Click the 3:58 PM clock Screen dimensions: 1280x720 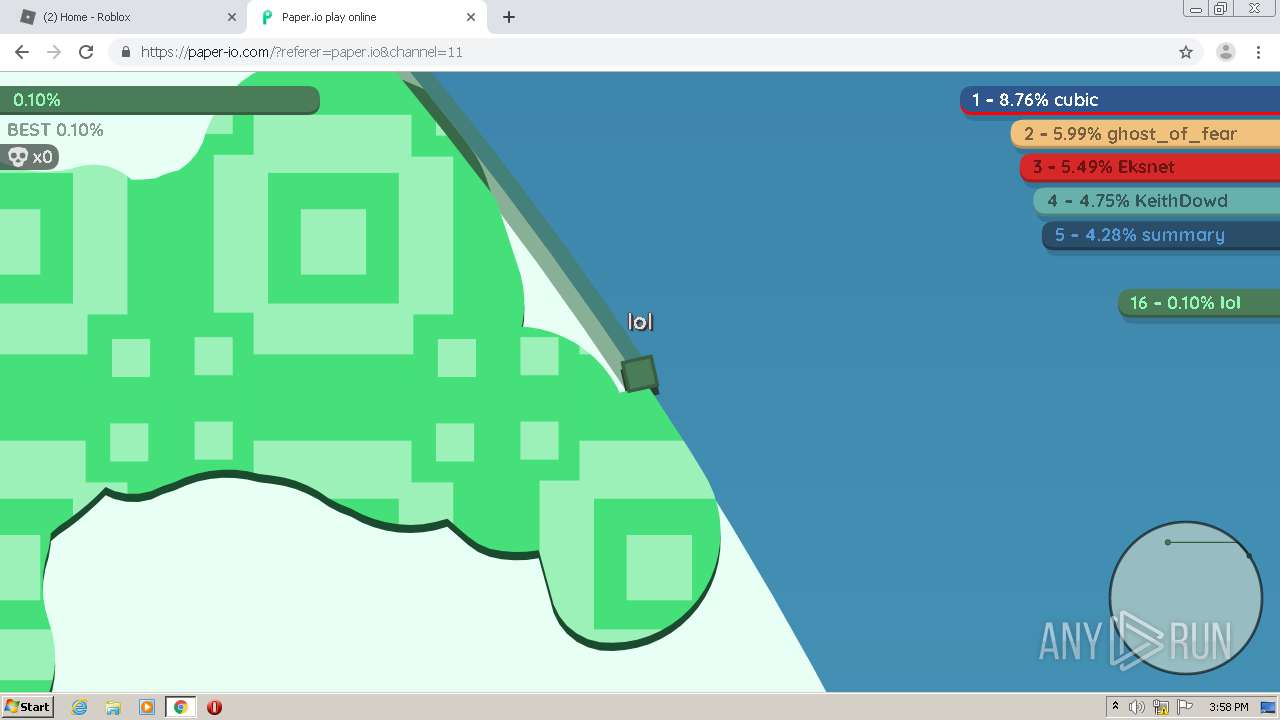[1228, 707]
